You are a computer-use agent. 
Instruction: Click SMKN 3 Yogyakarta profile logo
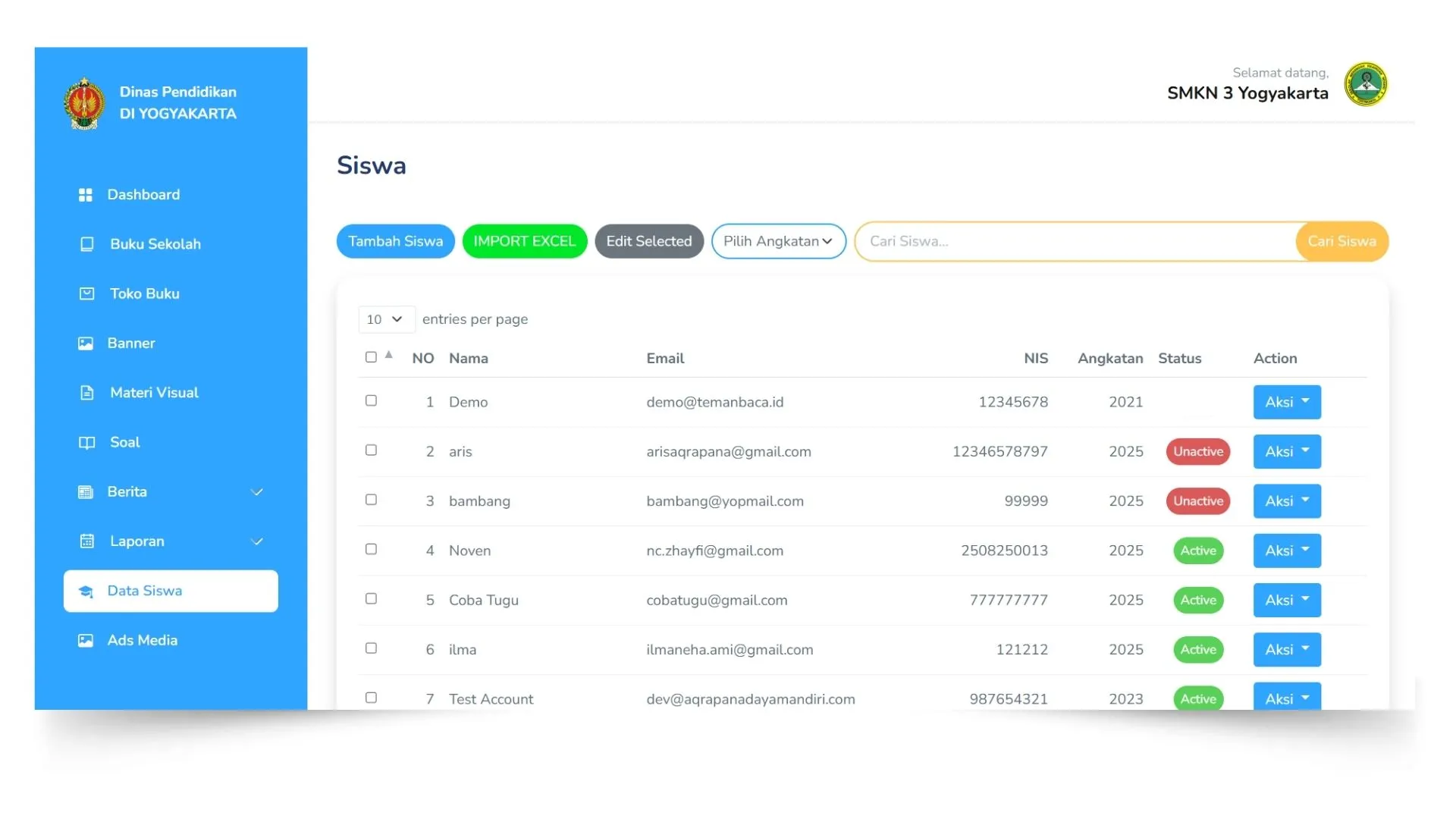click(x=1365, y=84)
